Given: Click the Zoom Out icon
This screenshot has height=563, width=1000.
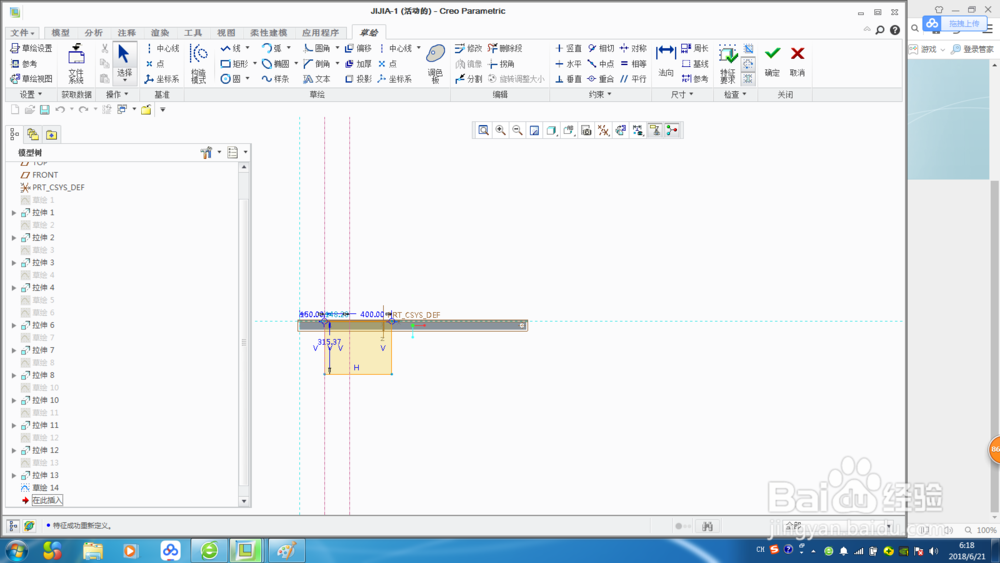Looking at the screenshot, I should (517, 130).
